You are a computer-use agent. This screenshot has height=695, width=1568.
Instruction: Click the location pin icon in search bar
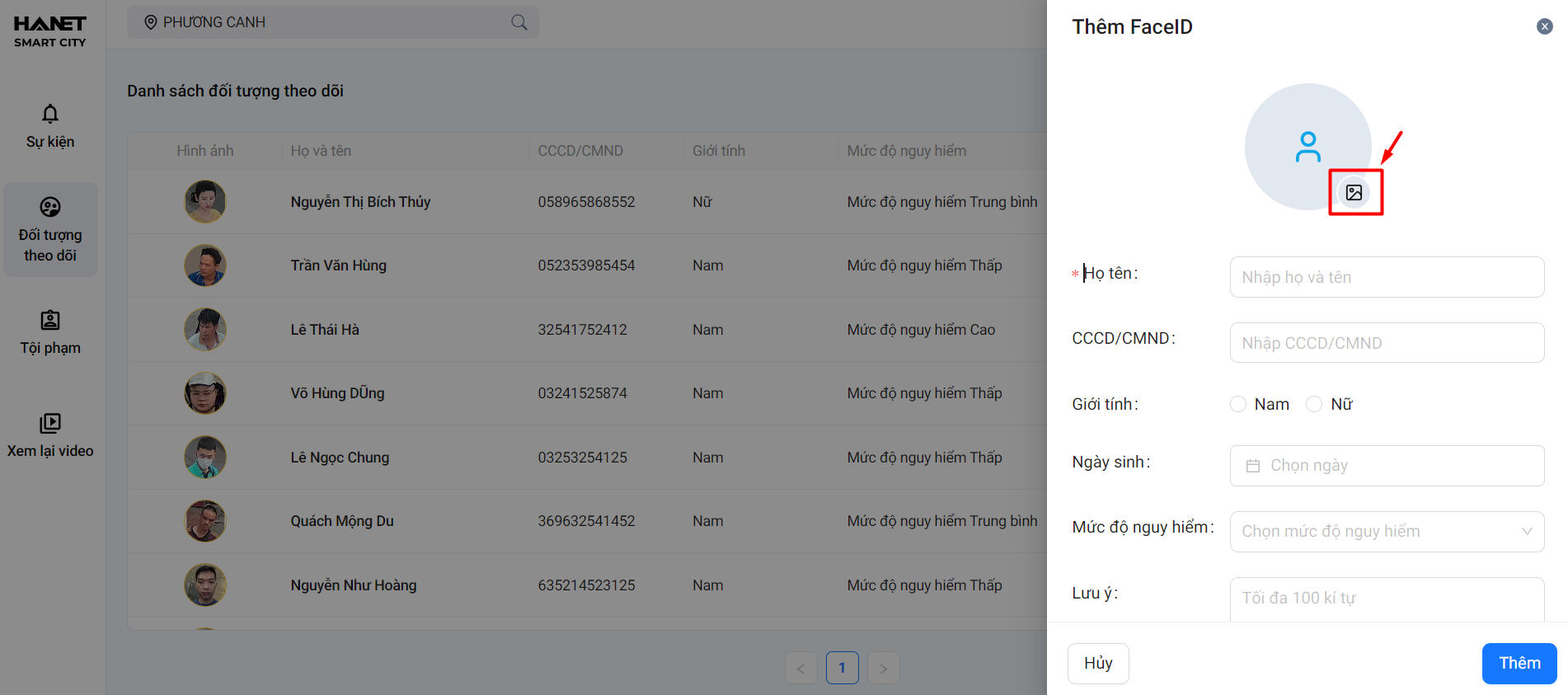click(150, 22)
